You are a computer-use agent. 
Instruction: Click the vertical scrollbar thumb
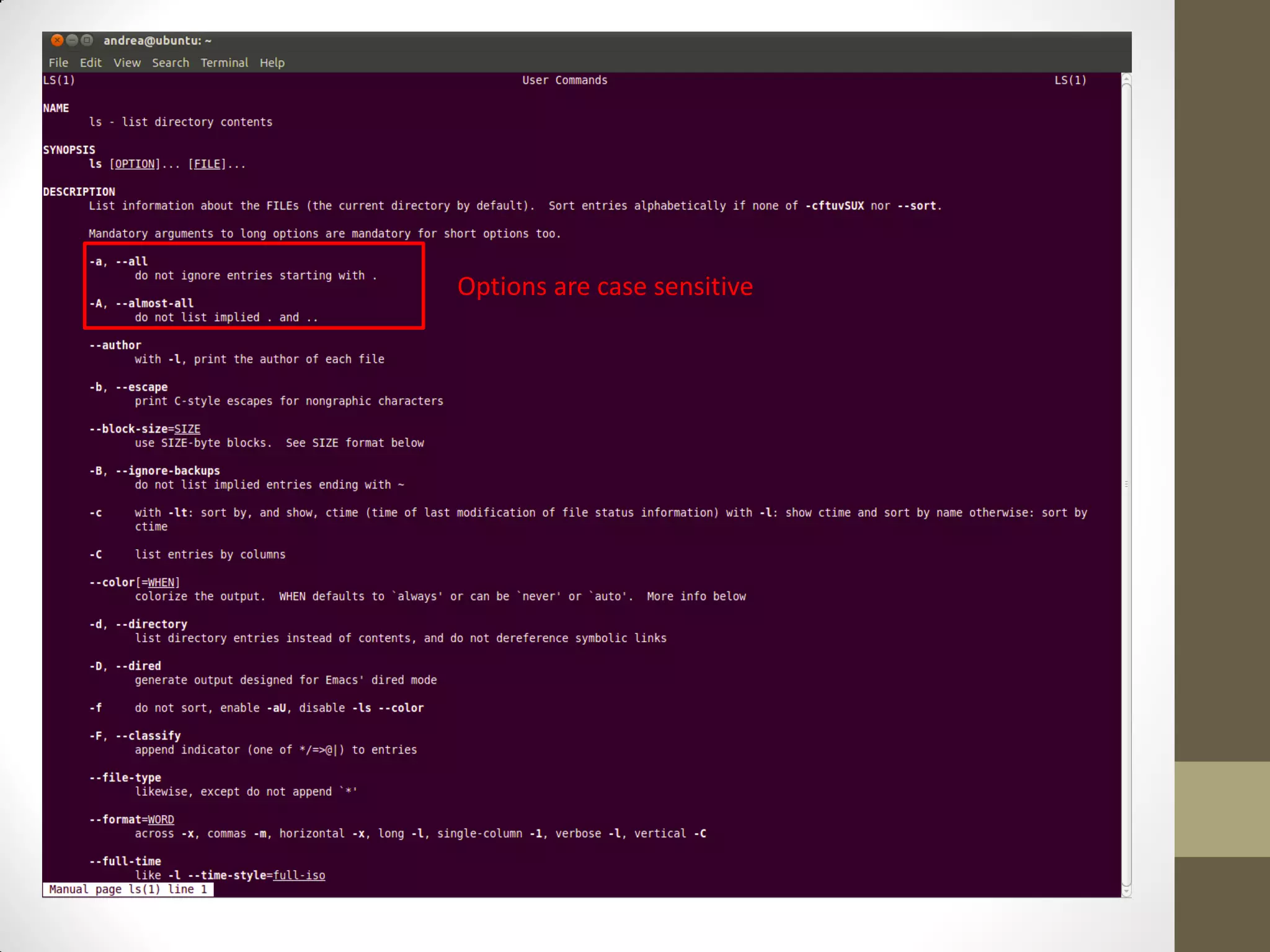coord(1127,483)
